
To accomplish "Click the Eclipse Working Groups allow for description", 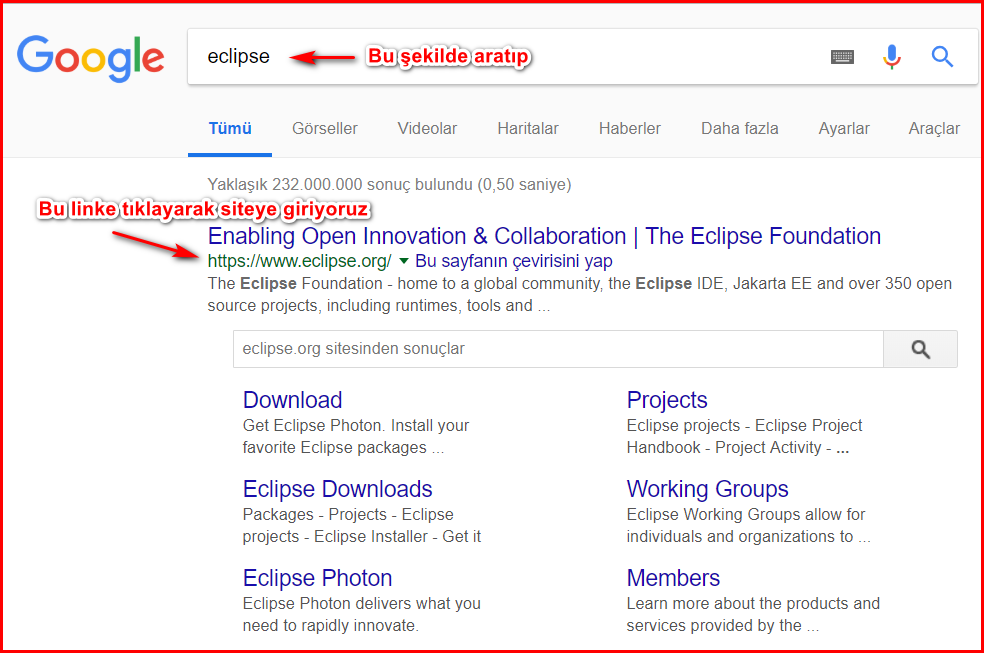I will (748, 526).
